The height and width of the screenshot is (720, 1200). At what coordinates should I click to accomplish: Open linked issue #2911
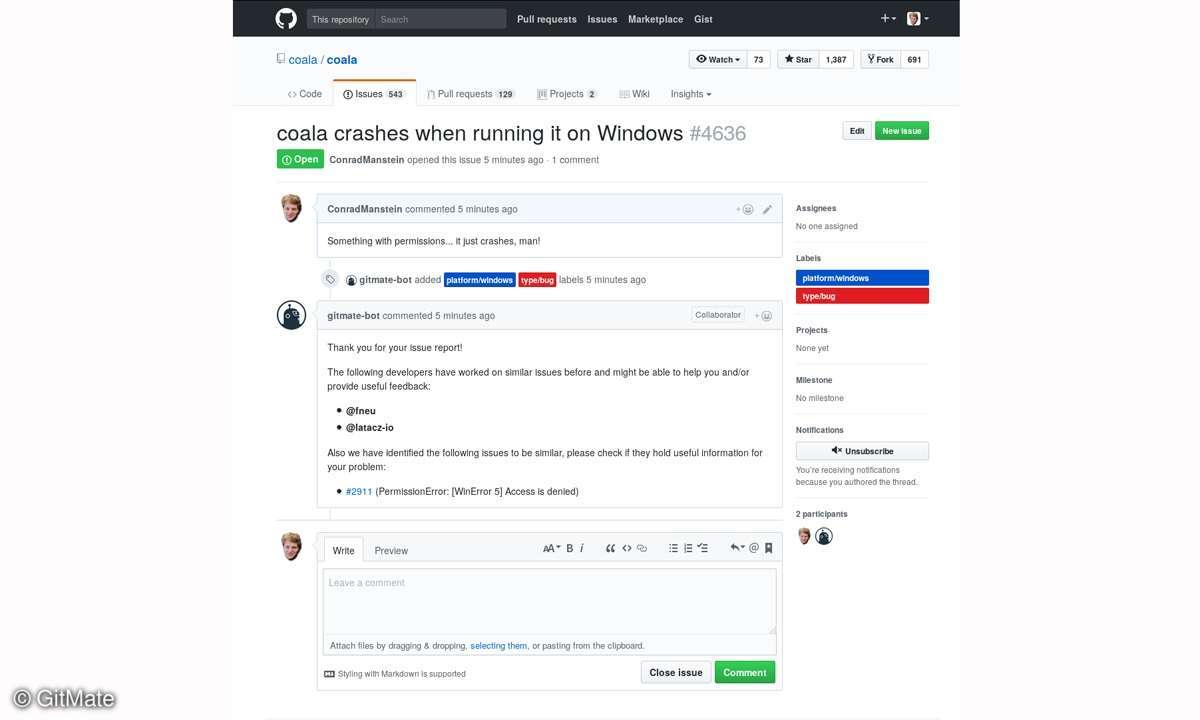[x=359, y=492]
